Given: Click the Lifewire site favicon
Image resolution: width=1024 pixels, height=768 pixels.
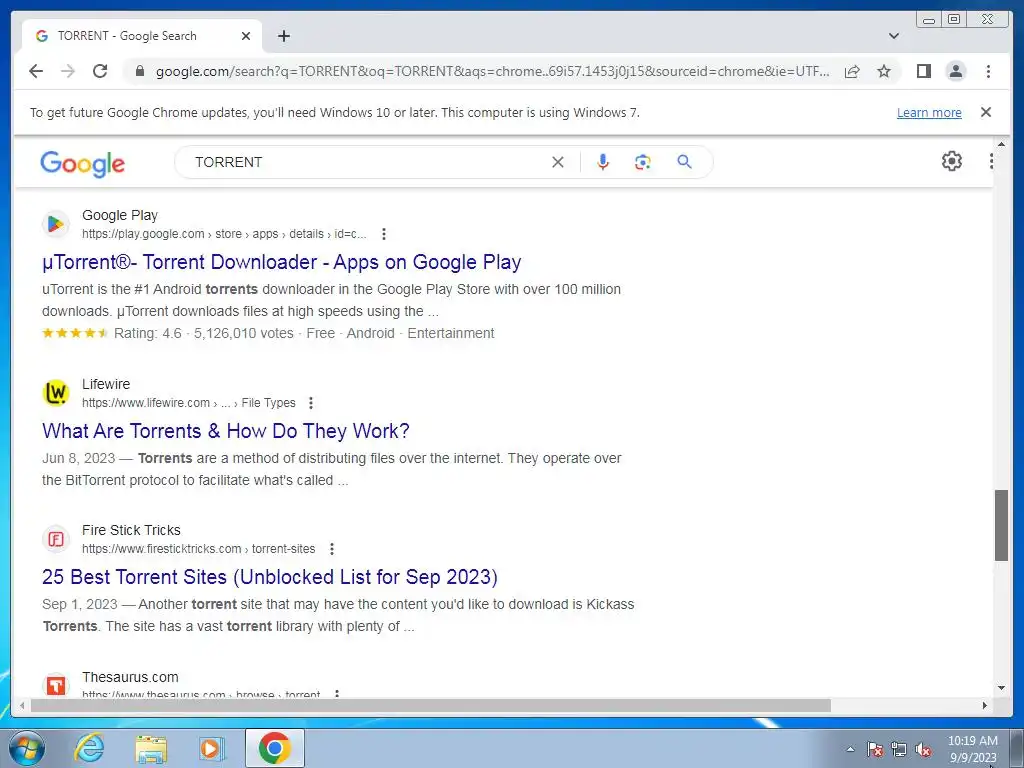Looking at the screenshot, I should point(56,393).
